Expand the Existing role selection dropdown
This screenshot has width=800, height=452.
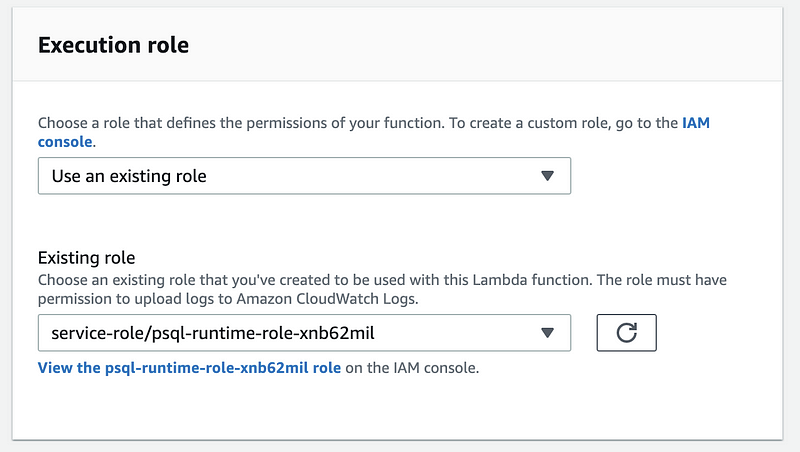click(304, 333)
